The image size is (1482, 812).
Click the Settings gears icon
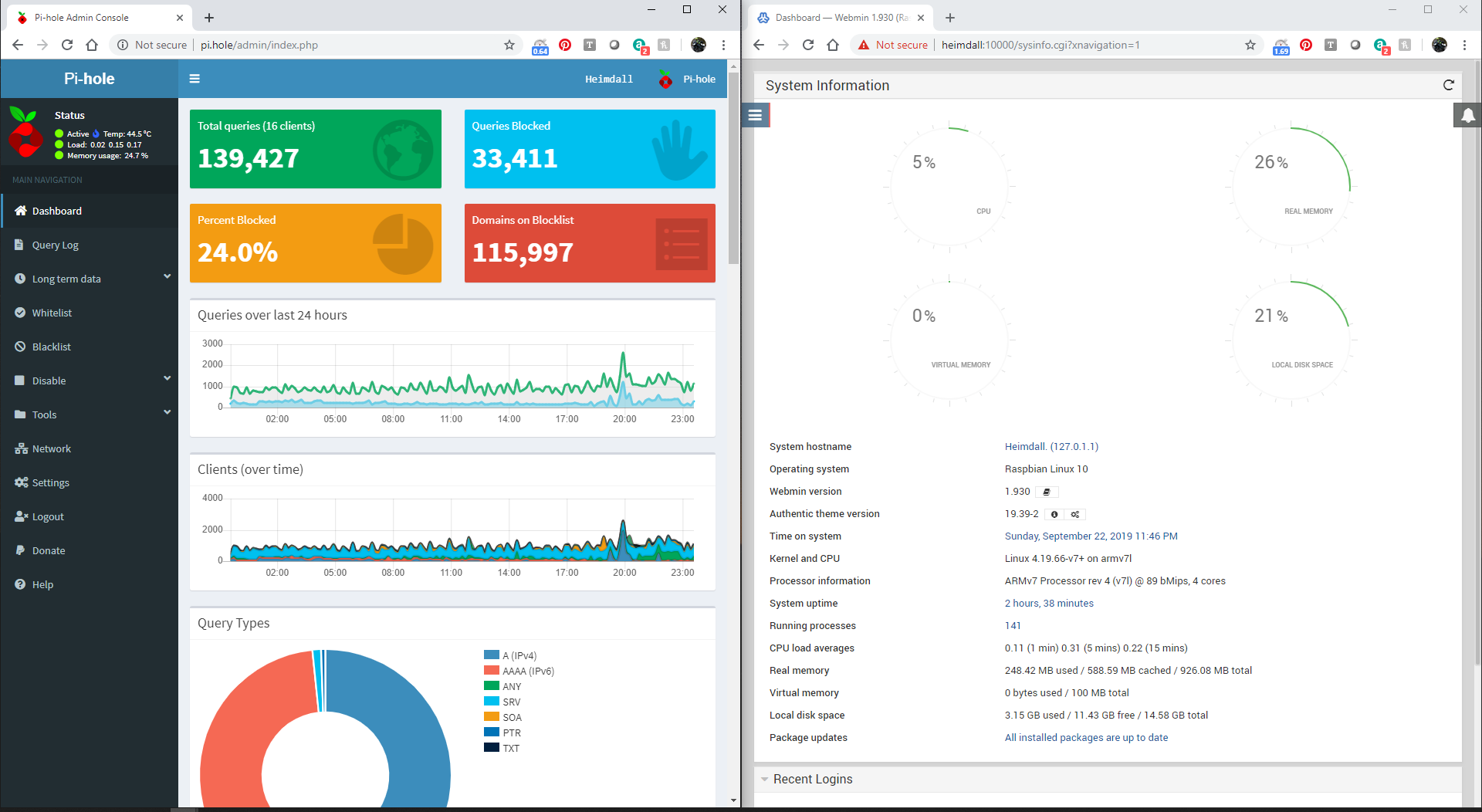pyautogui.click(x=21, y=482)
